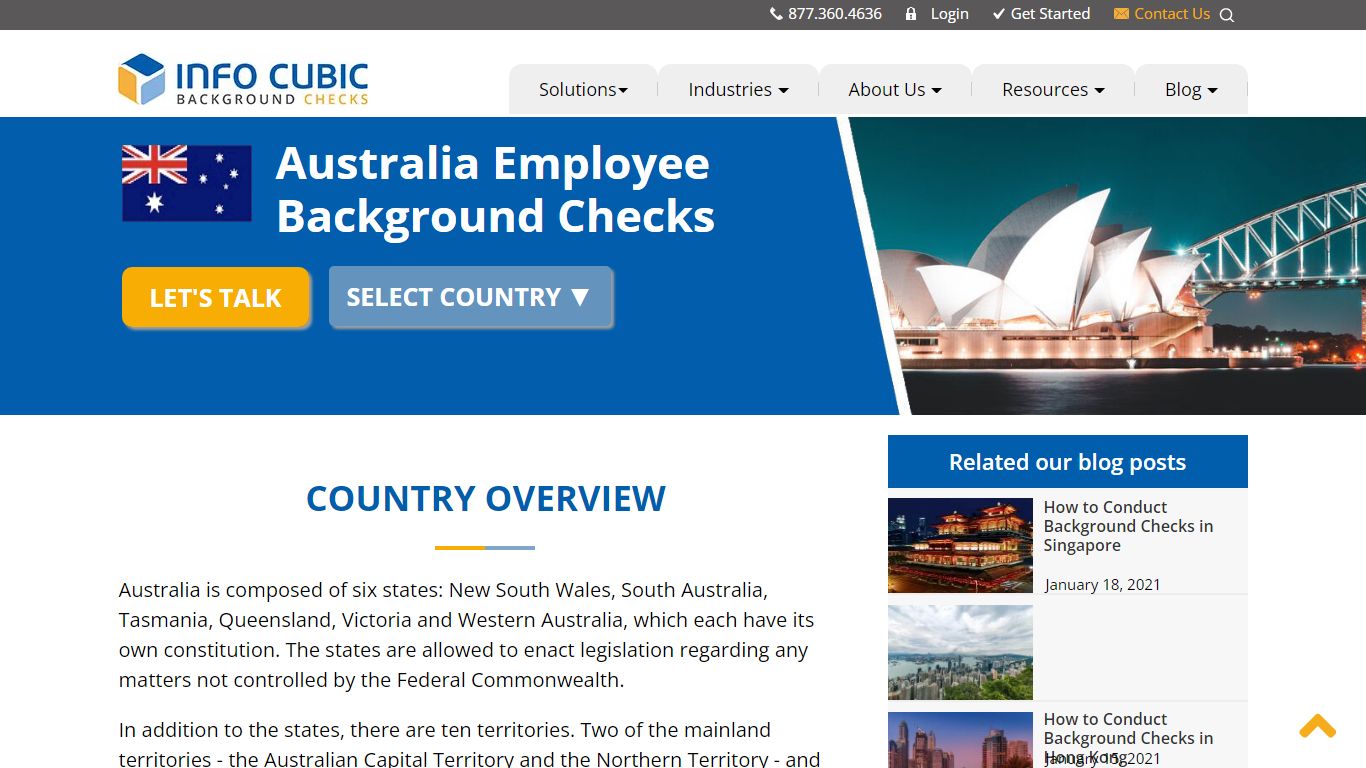Click the 'Related our blog posts' header

[x=1067, y=462]
